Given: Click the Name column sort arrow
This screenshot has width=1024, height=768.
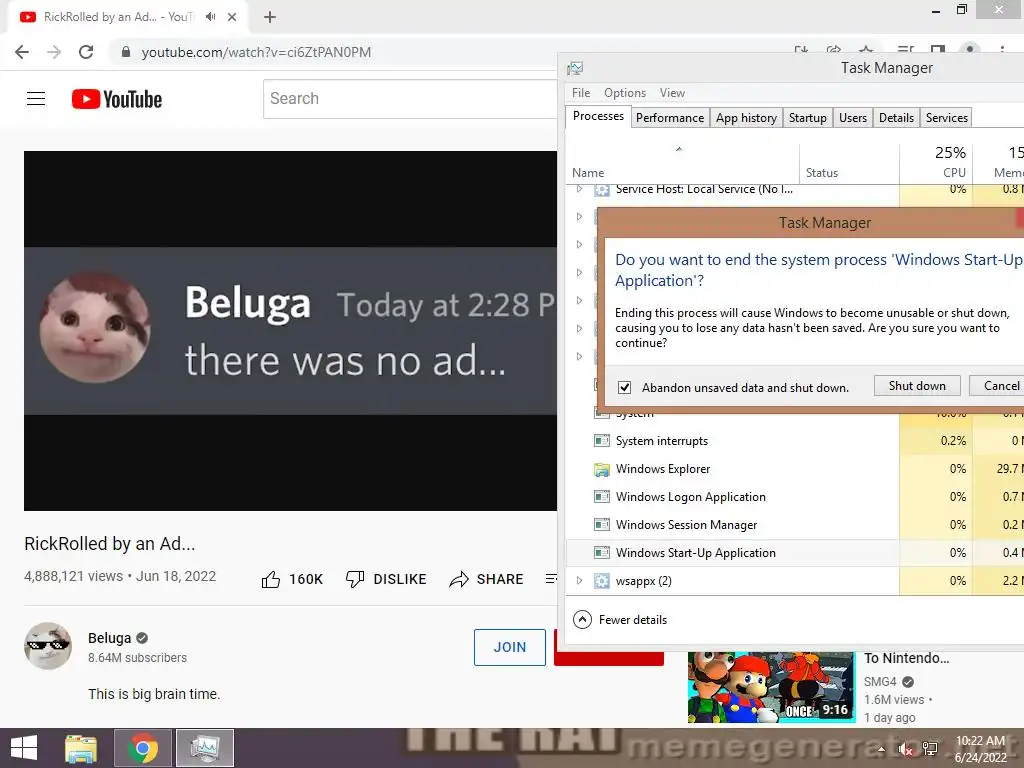Looking at the screenshot, I should tap(679, 150).
